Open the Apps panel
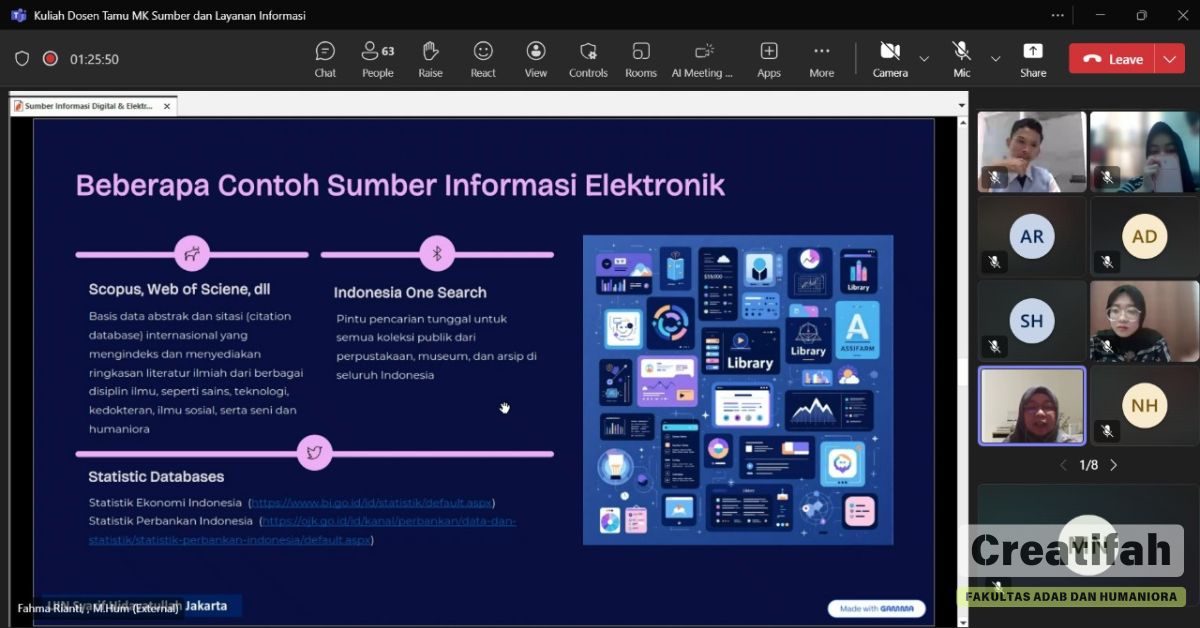Viewport: 1200px width, 628px height. [768, 59]
